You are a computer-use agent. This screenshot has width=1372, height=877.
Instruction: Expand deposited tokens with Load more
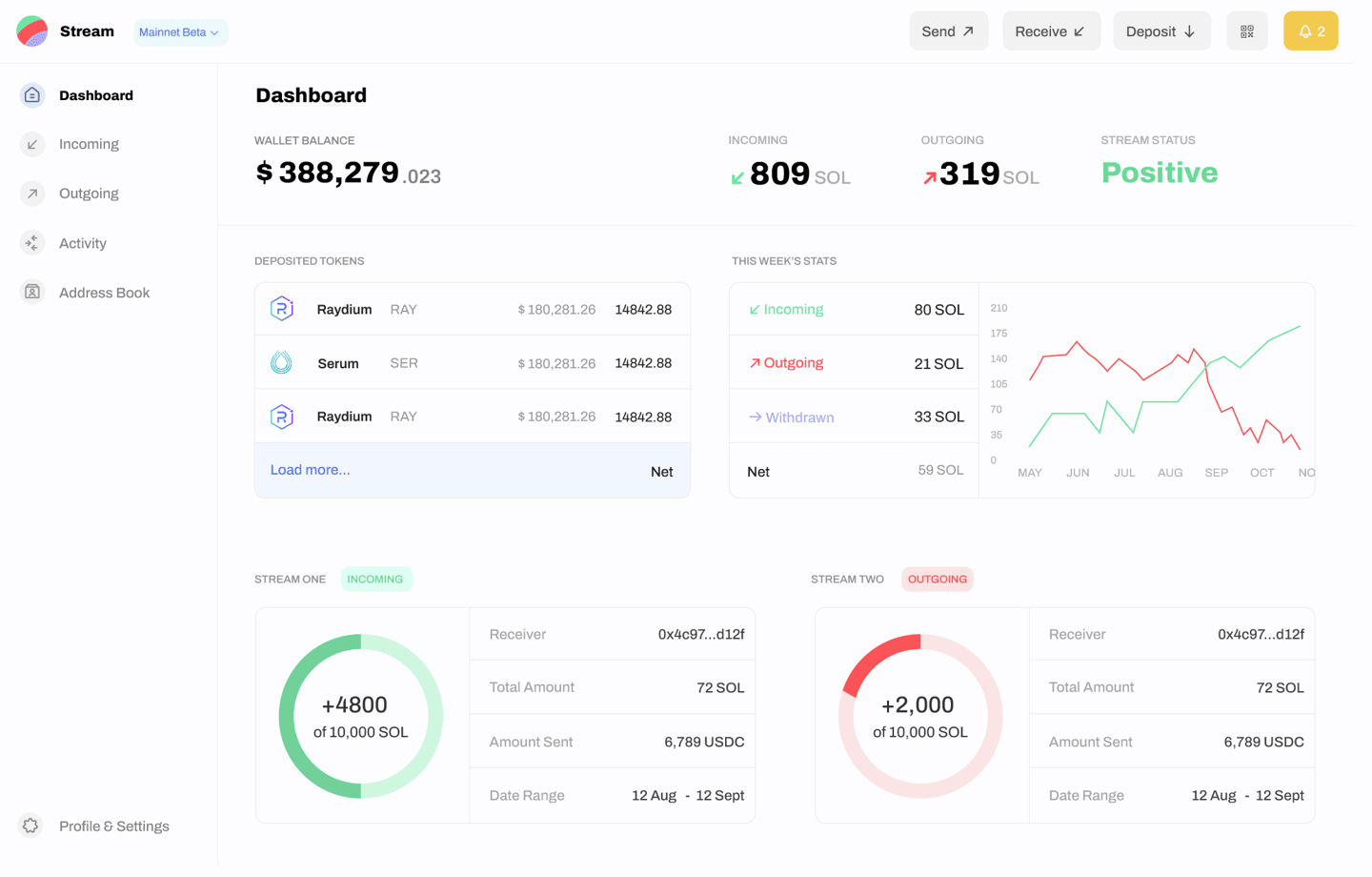(311, 470)
